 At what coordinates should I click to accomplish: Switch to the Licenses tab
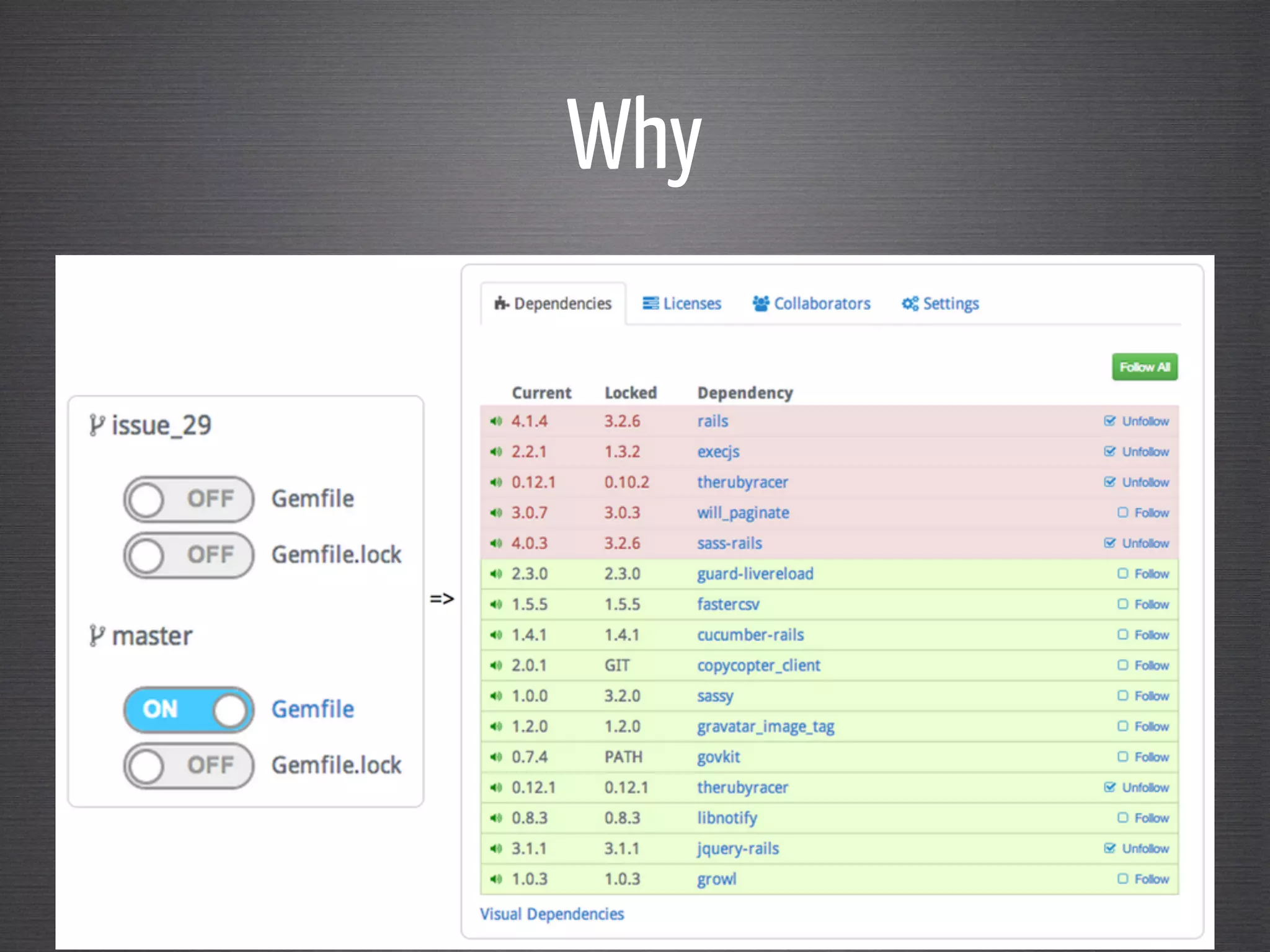tap(682, 304)
